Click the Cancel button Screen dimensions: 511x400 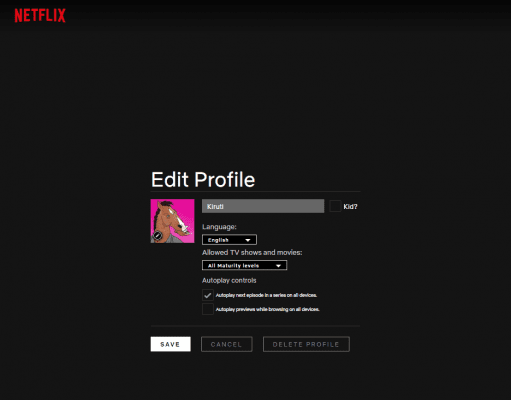(227, 344)
